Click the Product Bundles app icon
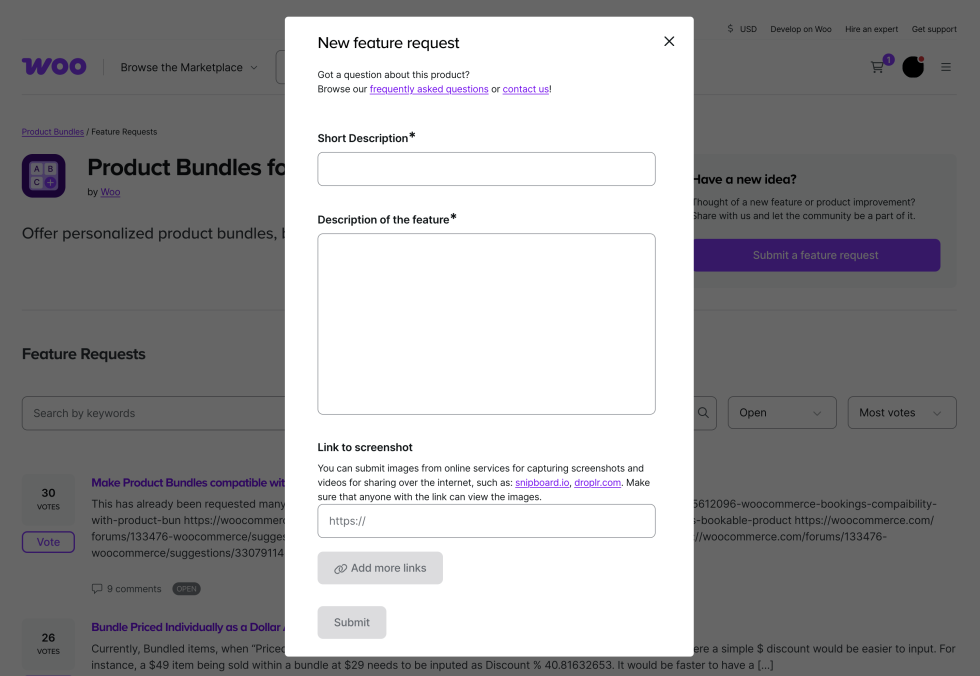 [44, 176]
